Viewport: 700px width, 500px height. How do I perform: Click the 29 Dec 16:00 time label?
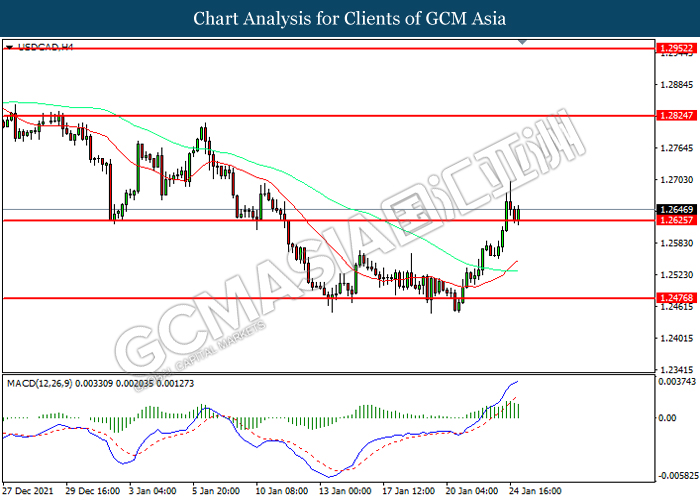[92, 491]
